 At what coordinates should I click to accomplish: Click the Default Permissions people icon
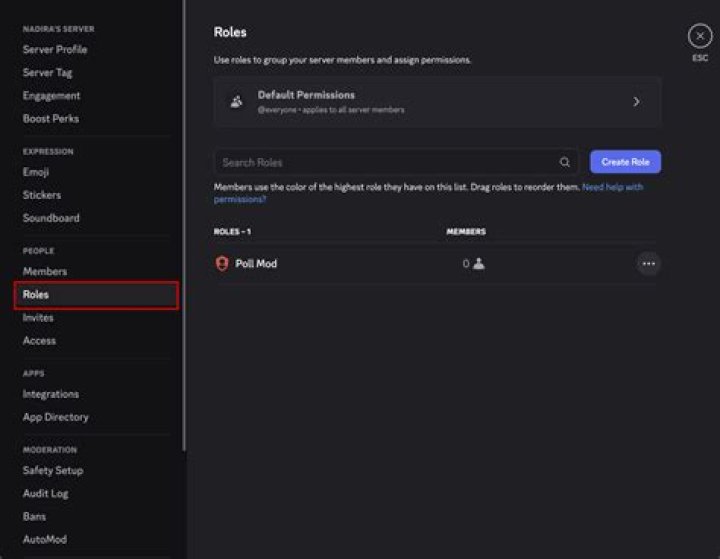click(x=237, y=102)
